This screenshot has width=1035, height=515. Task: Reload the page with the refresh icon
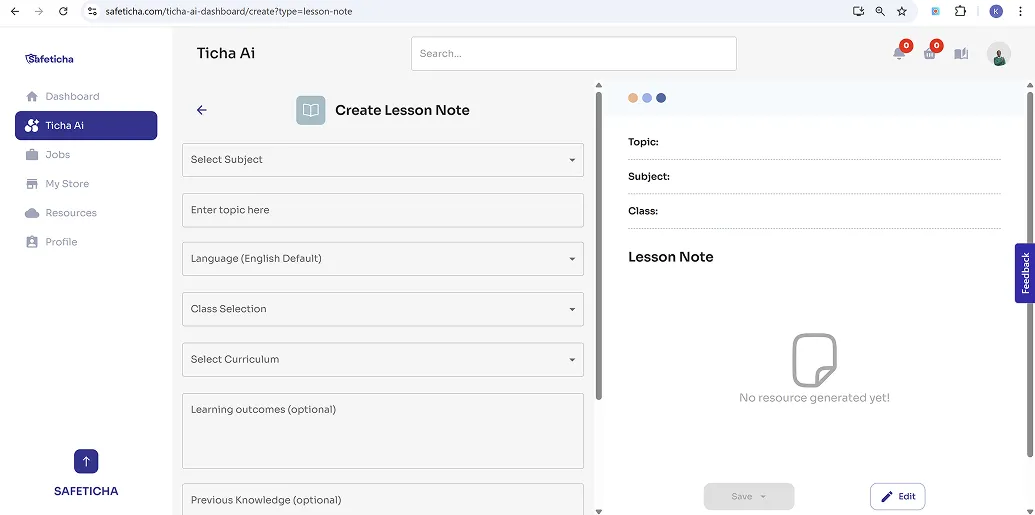[63, 11]
